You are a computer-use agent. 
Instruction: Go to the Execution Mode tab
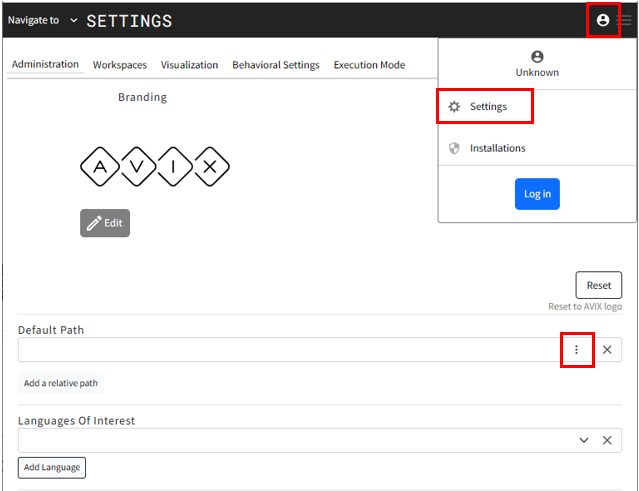(369, 65)
